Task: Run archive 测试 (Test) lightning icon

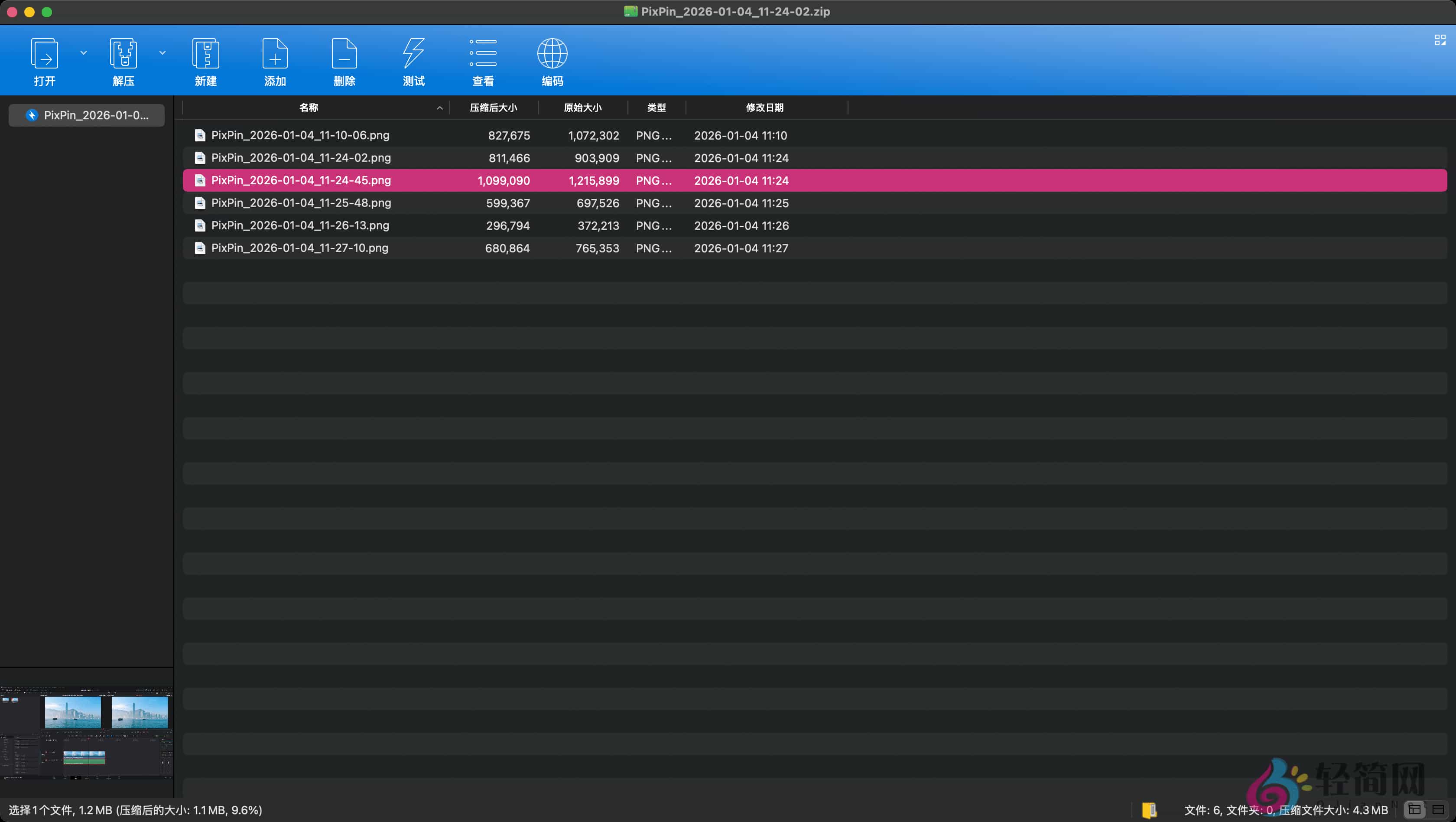Action: pos(414,54)
